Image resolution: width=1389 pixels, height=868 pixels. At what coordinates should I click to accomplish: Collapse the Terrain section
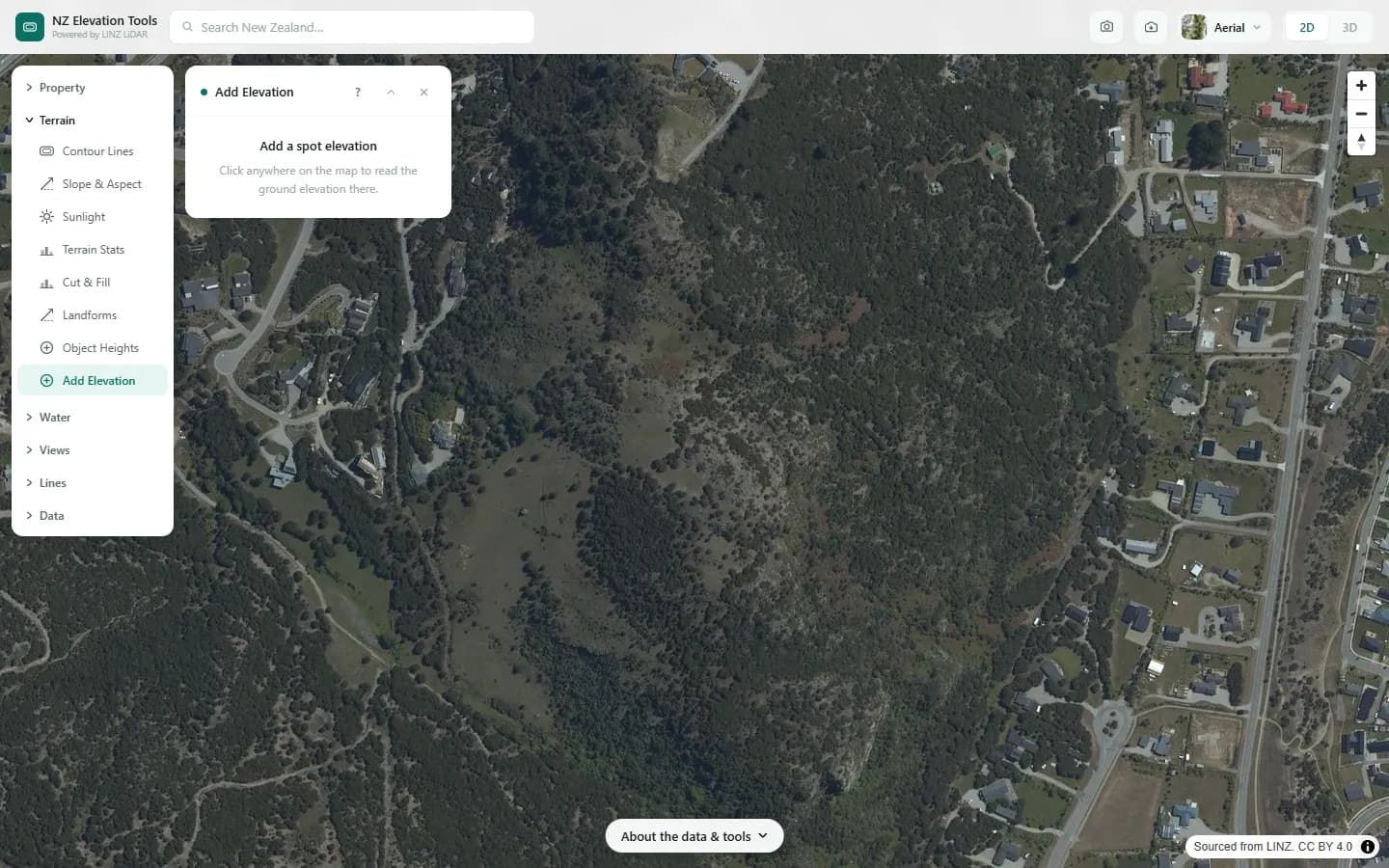[x=93, y=121]
